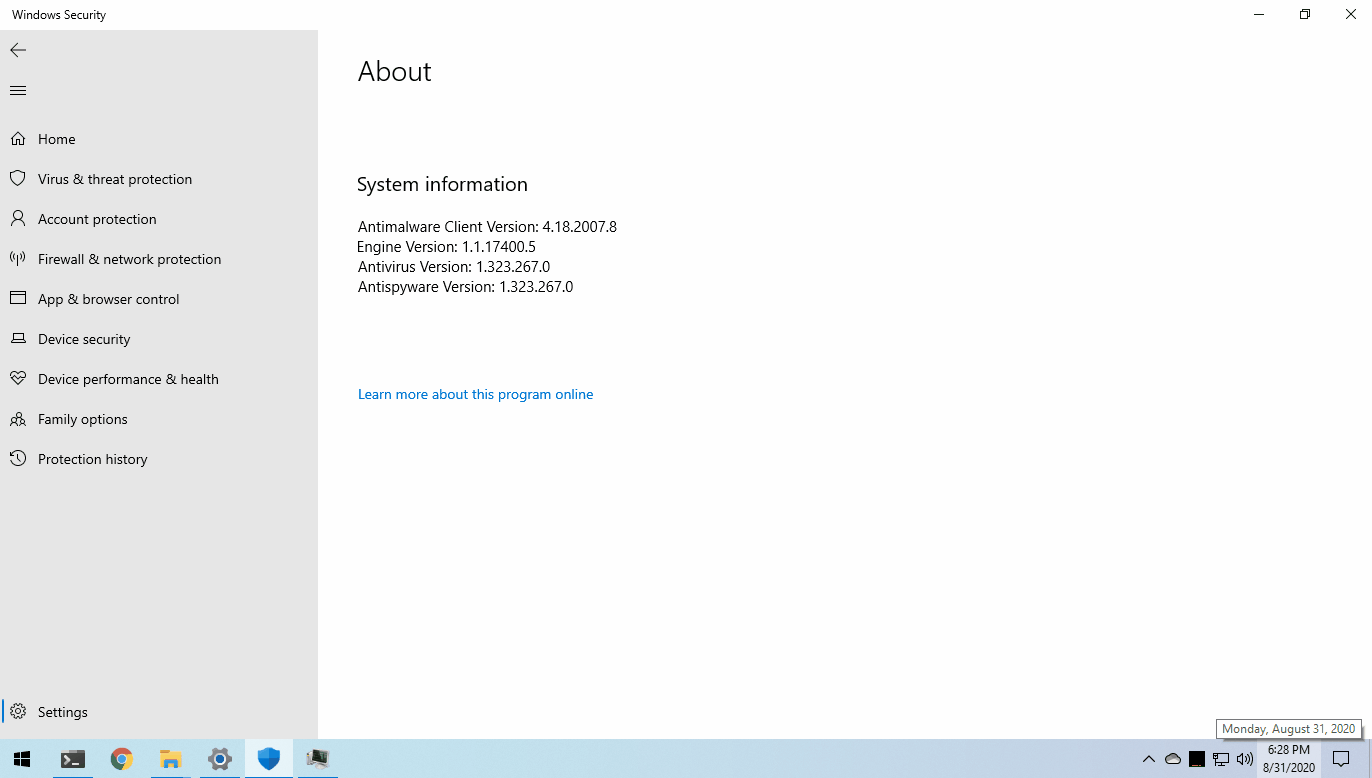Click the Home house icon

click(18, 139)
